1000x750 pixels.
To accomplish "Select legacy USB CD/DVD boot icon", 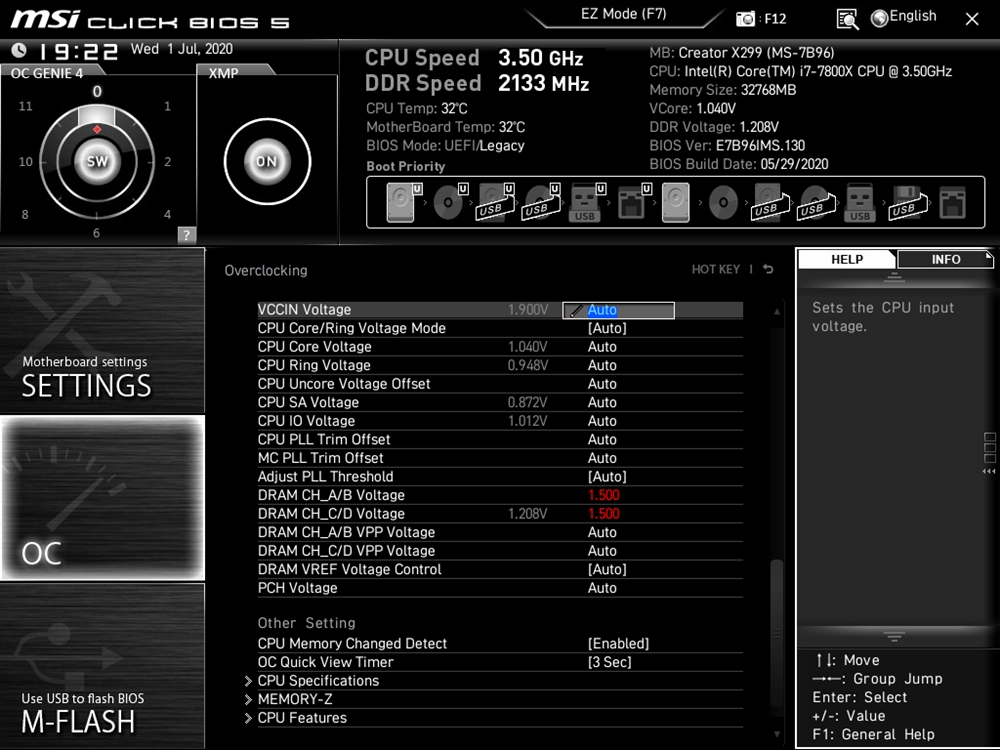I will (816, 202).
